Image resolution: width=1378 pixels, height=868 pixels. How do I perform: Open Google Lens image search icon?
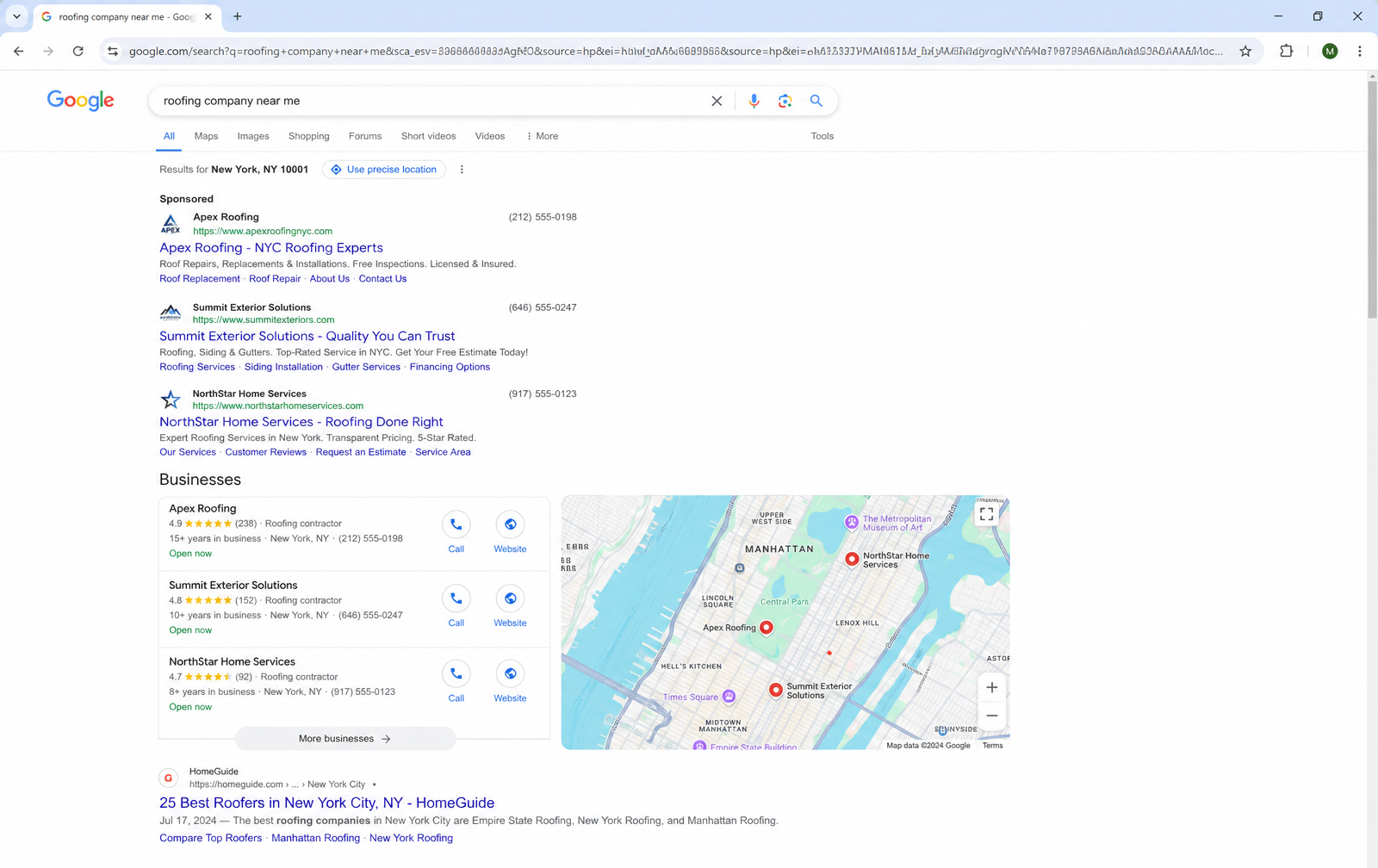pyautogui.click(x=785, y=101)
